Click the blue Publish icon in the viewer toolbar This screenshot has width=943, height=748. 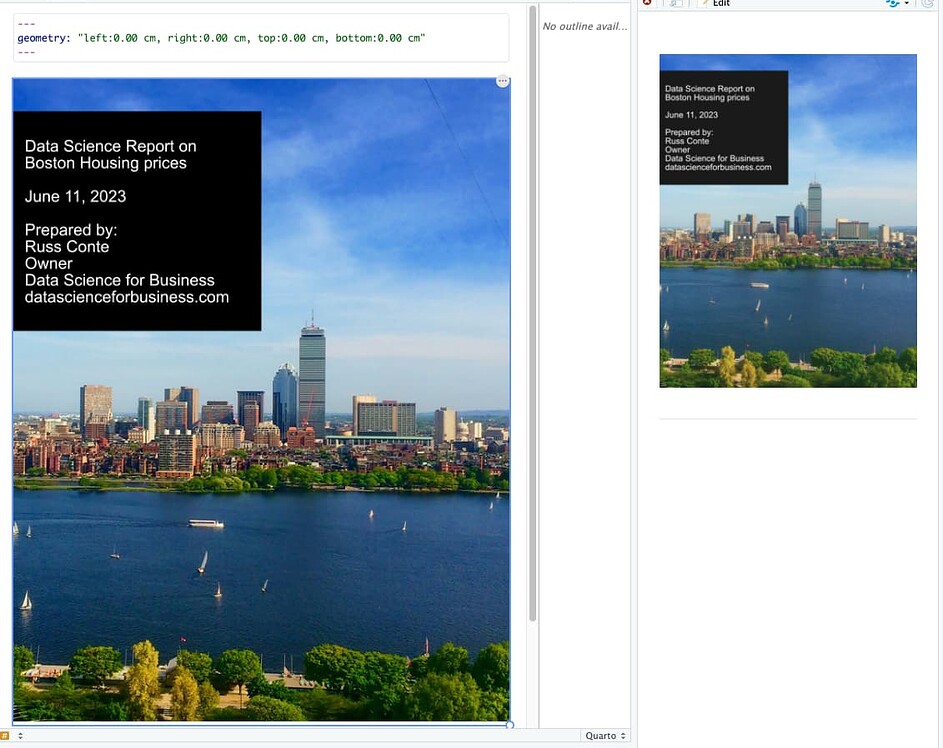click(x=893, y=4)
